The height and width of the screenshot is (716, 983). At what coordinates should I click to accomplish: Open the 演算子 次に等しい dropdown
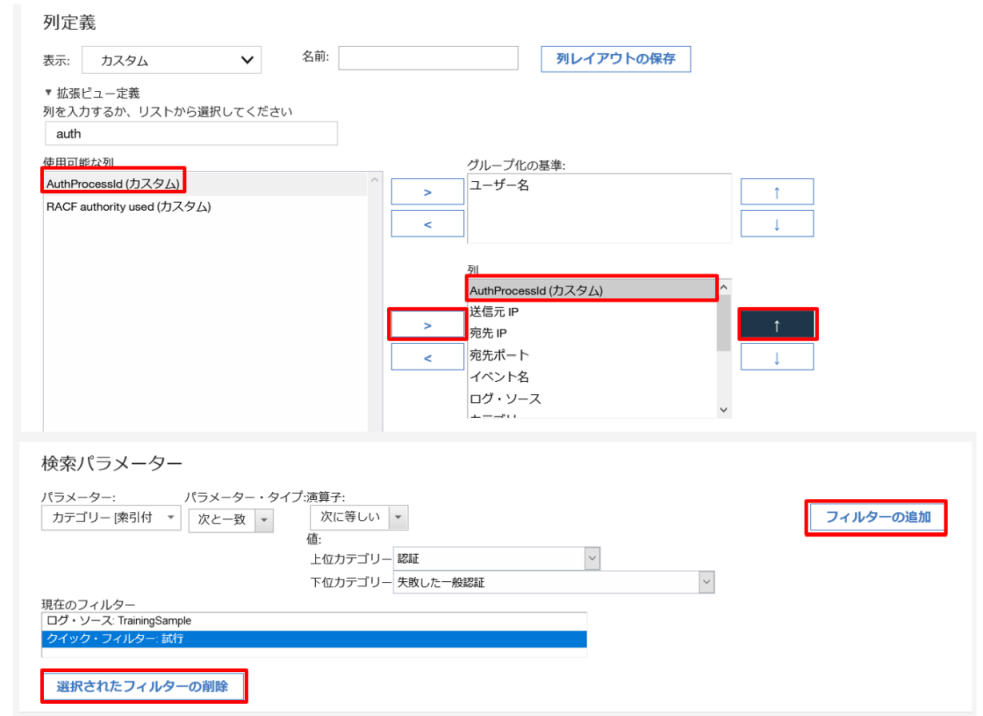click(x=359, y=517)
